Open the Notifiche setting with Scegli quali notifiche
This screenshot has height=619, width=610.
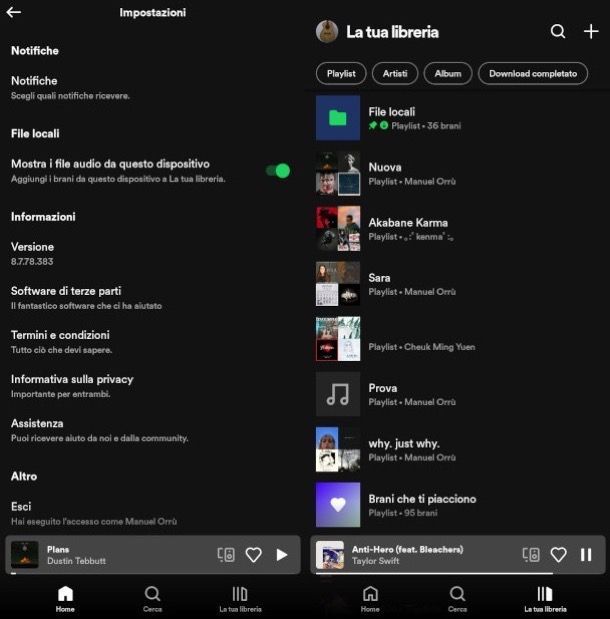[70, 88]
